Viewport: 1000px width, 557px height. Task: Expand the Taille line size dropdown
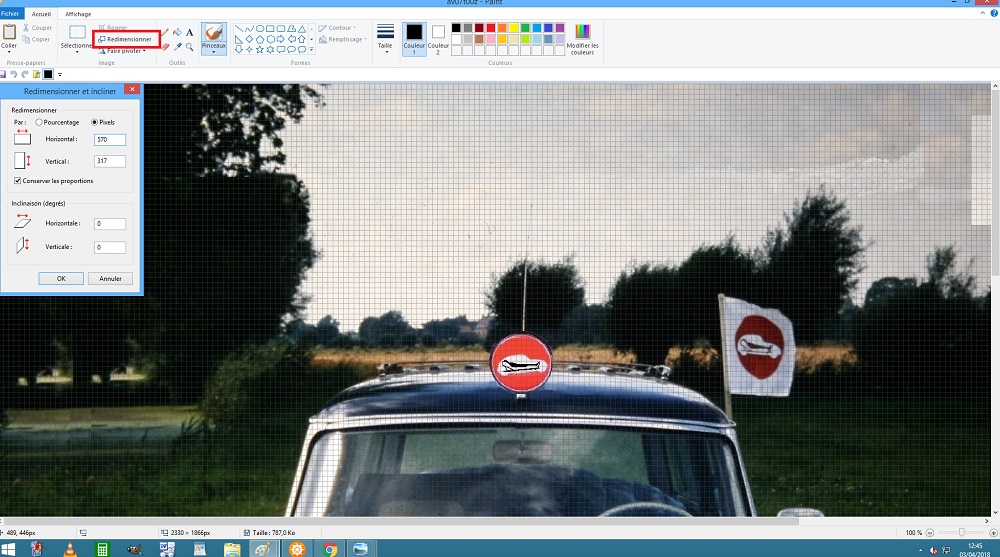tap(385, 40)
